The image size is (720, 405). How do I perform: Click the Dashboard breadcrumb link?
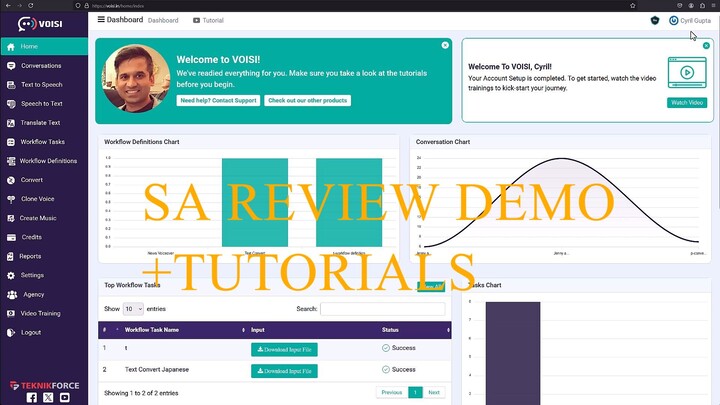[163, 21]
